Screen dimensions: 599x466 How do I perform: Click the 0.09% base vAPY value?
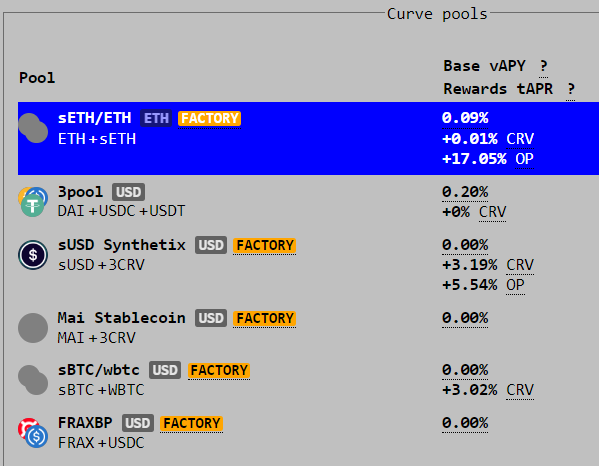(x=465, y=118)
